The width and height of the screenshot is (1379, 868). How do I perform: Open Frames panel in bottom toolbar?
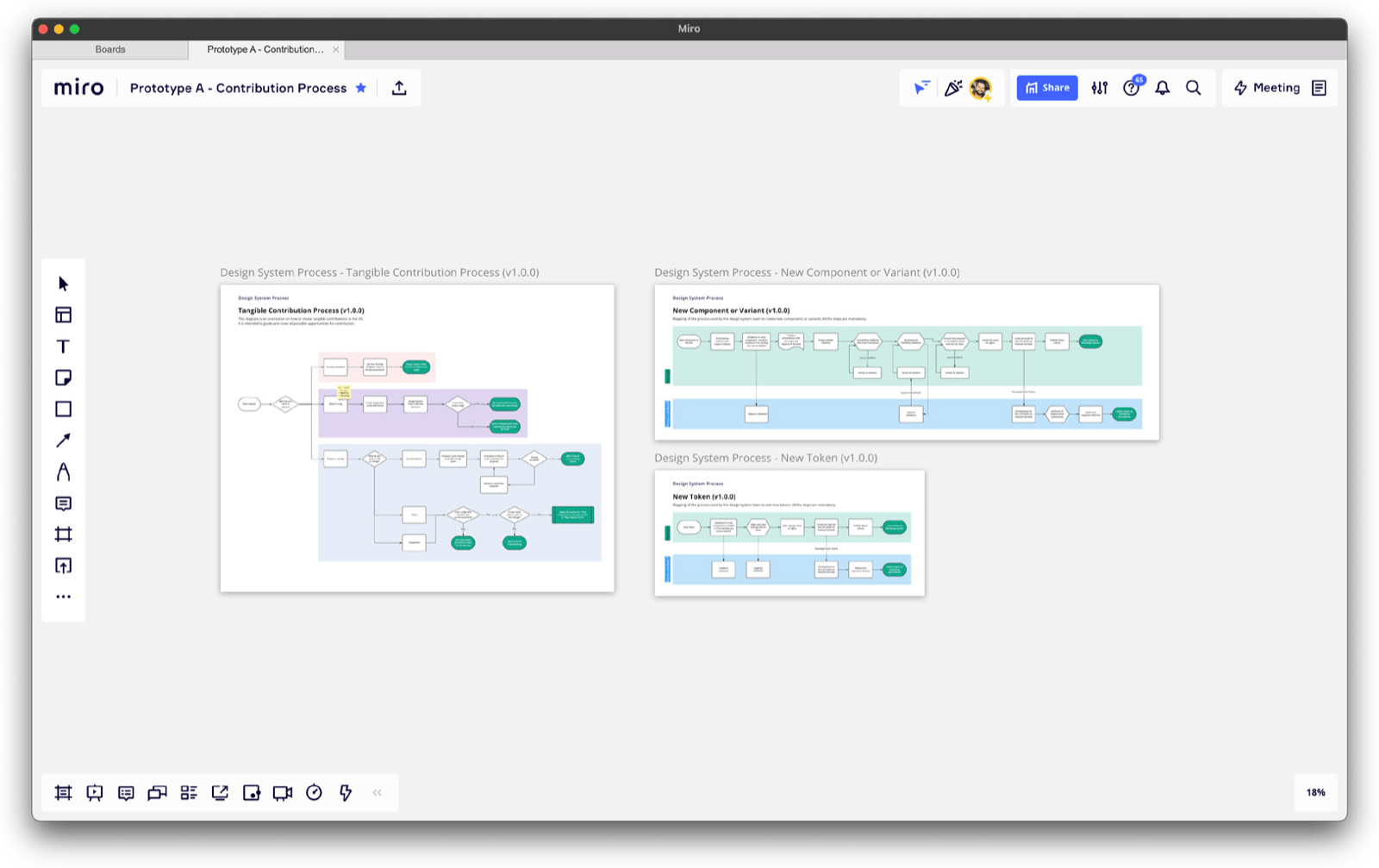tap(63, 793)
